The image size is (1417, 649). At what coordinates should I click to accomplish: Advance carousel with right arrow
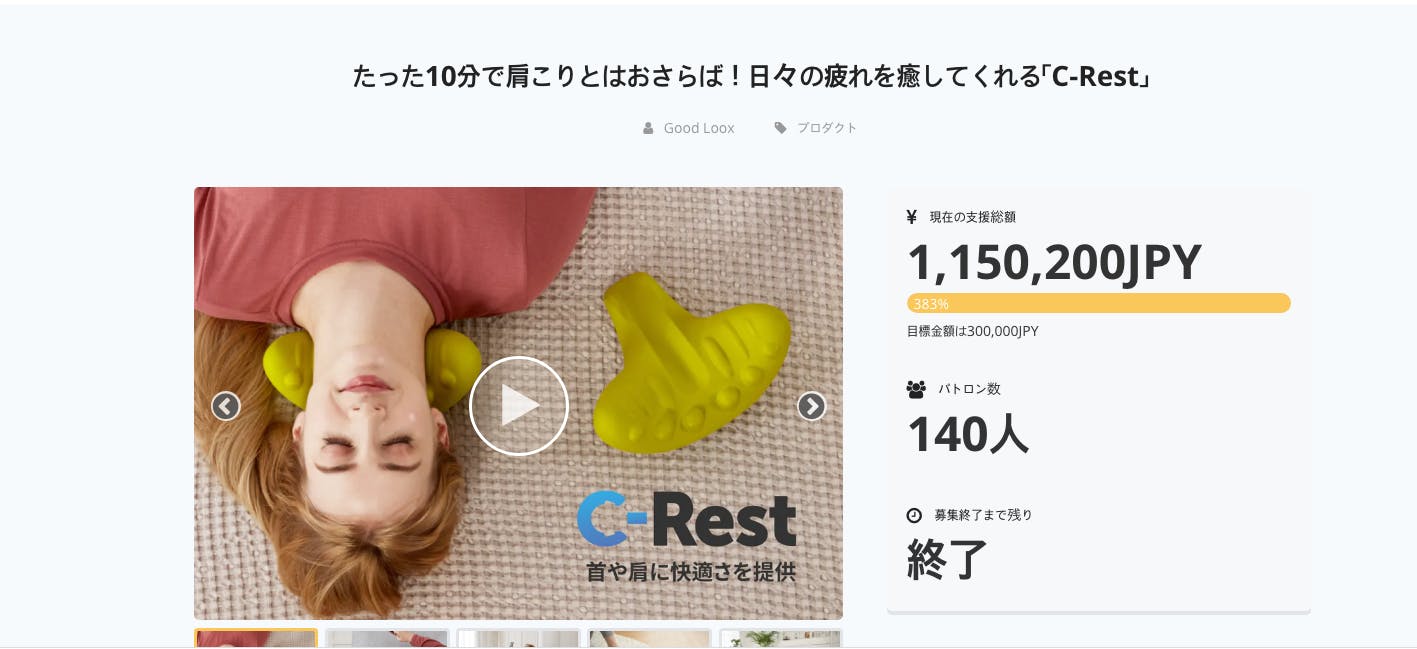pyautogui.click(x=811, y=406)
